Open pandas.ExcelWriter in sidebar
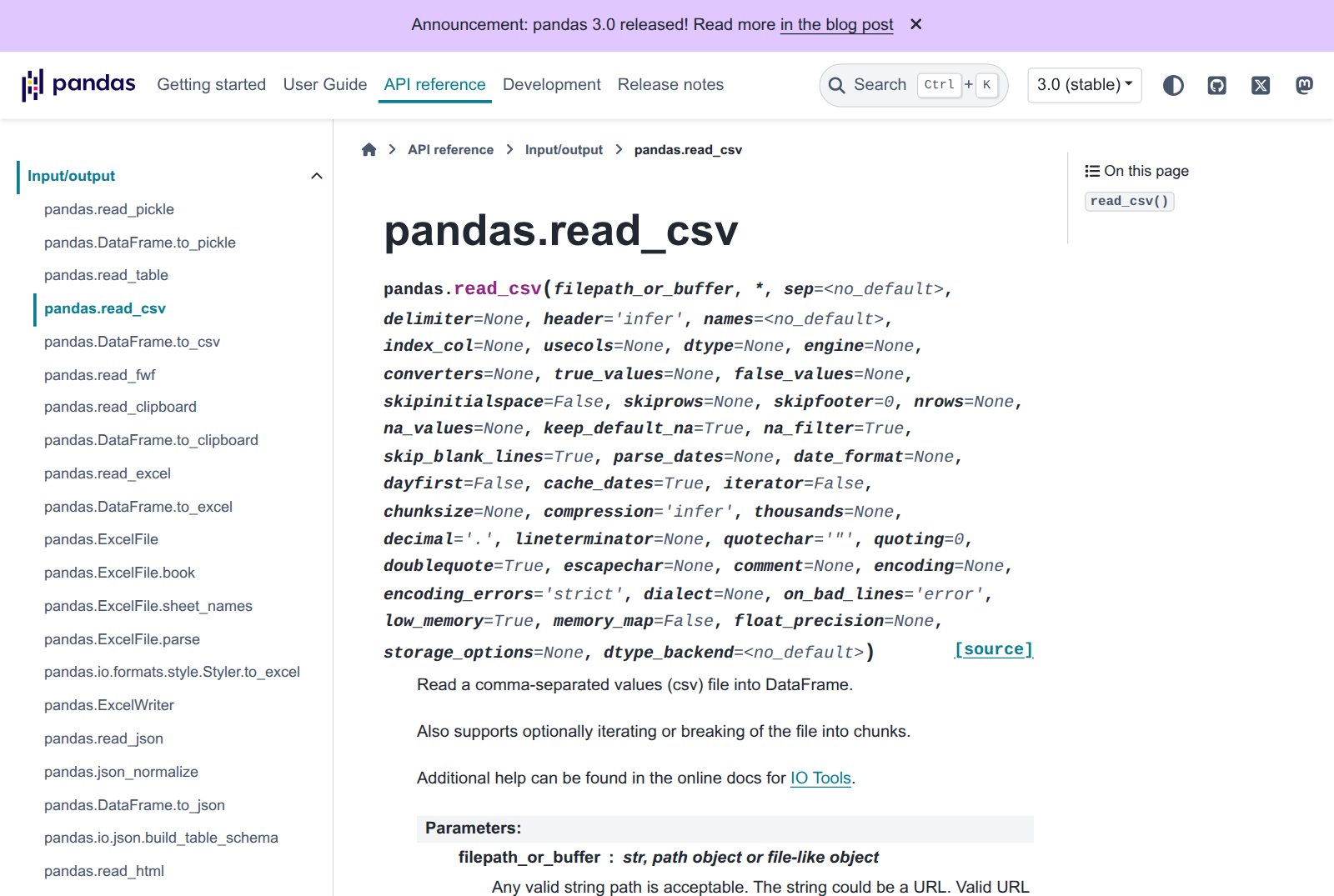The height and width of the screenshot is (896, 1334). tap(109, 705)
